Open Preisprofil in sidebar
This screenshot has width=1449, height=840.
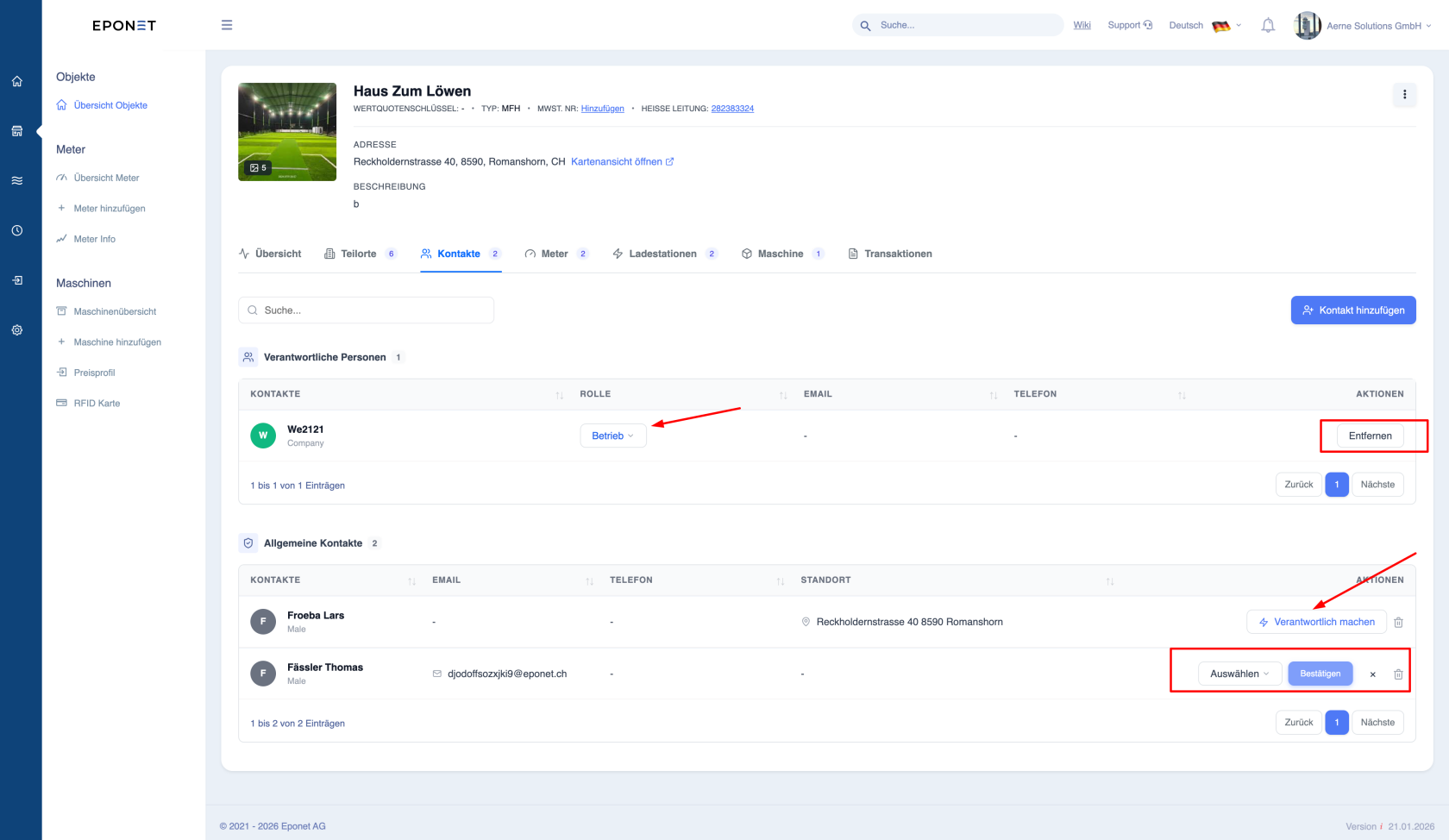click(x=85, y=373)
